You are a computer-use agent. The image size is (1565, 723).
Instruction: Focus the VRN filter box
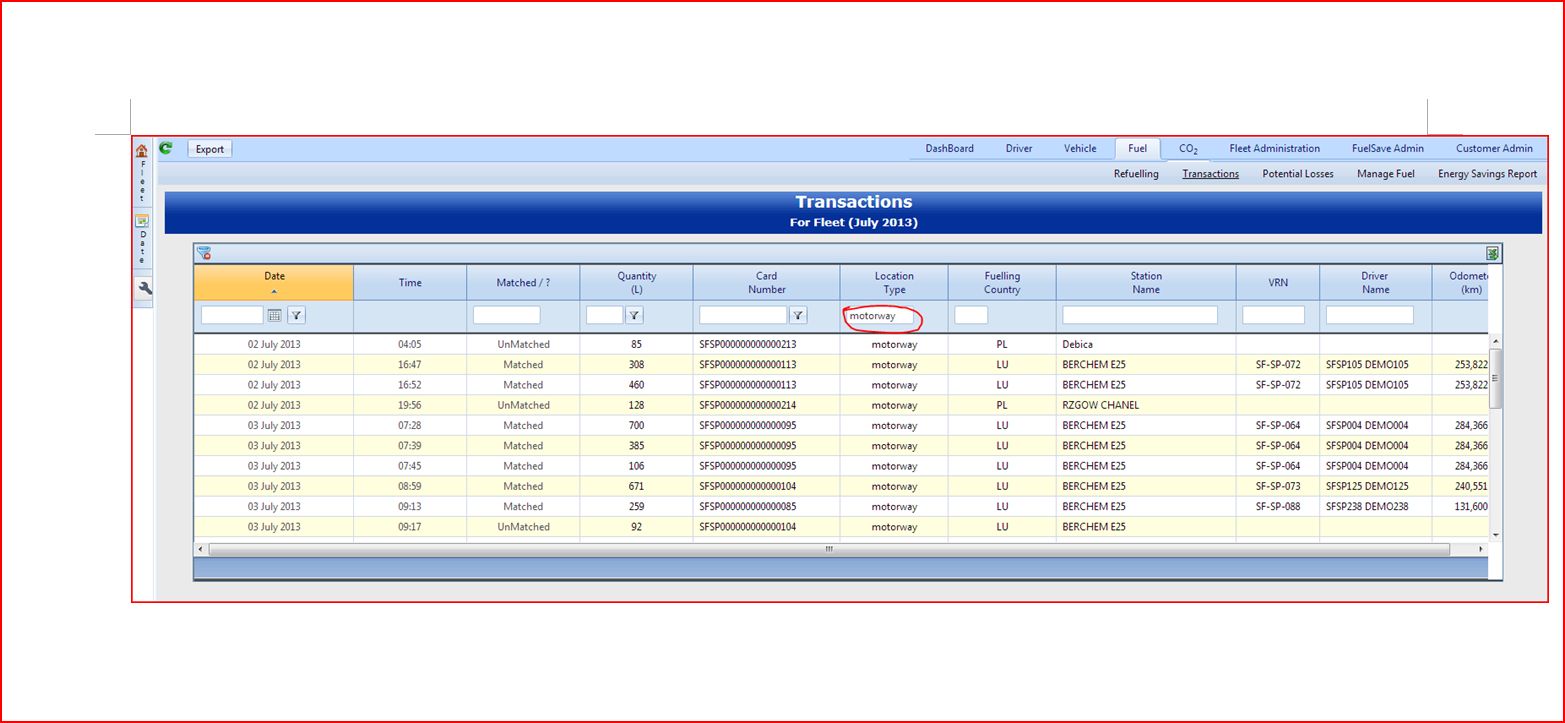[x=1273, y=315]
